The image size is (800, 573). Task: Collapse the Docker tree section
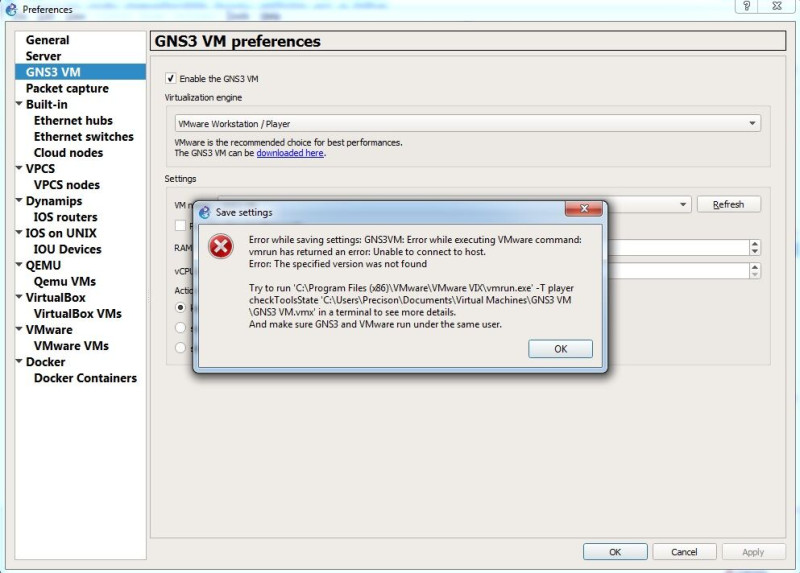pos(19,361)
